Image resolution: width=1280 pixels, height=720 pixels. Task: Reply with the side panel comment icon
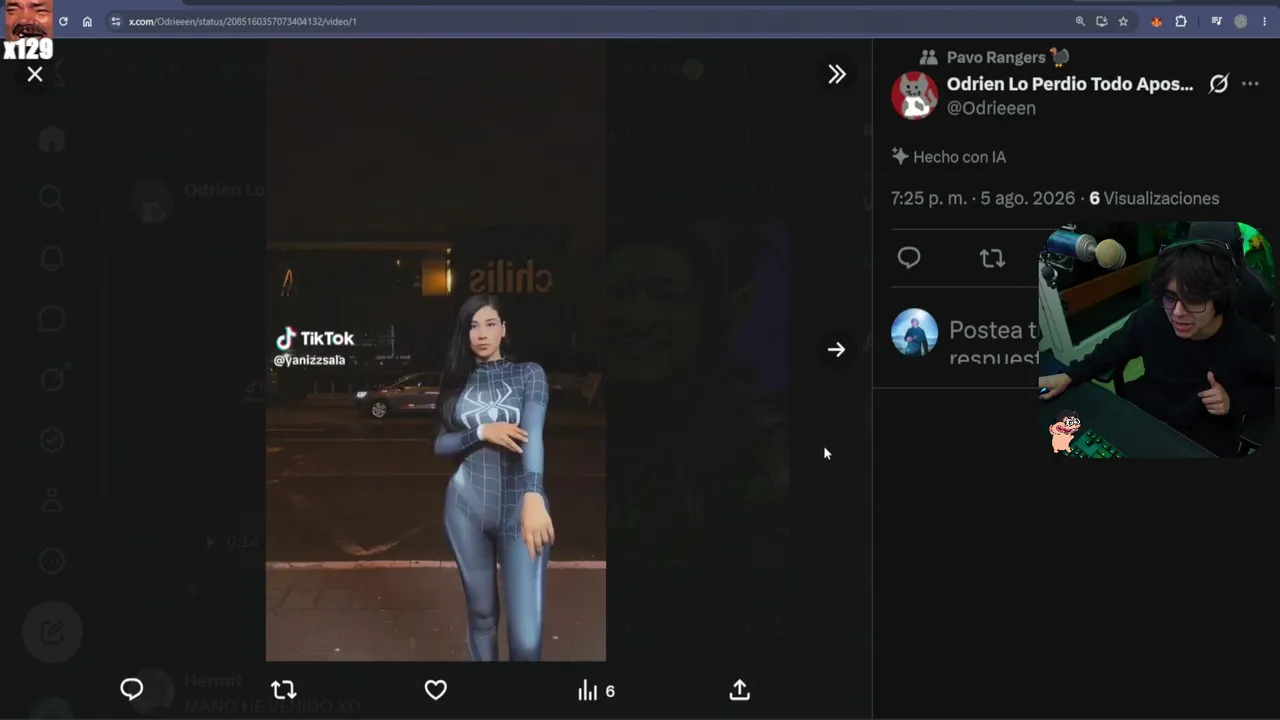[x=909, y=258]
